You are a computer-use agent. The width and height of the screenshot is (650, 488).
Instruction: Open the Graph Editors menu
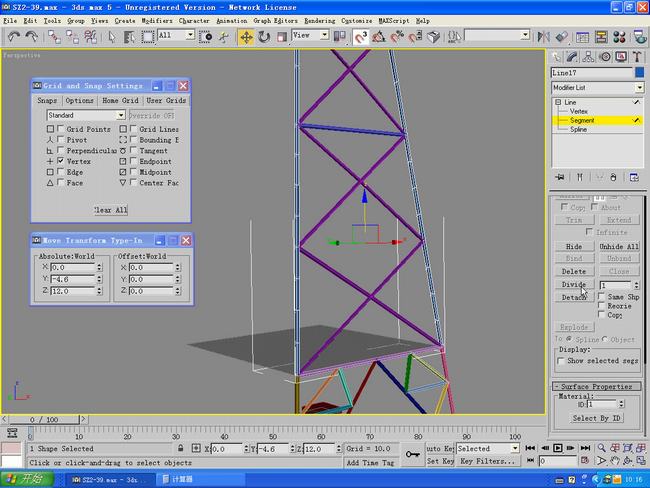[275, 21]
